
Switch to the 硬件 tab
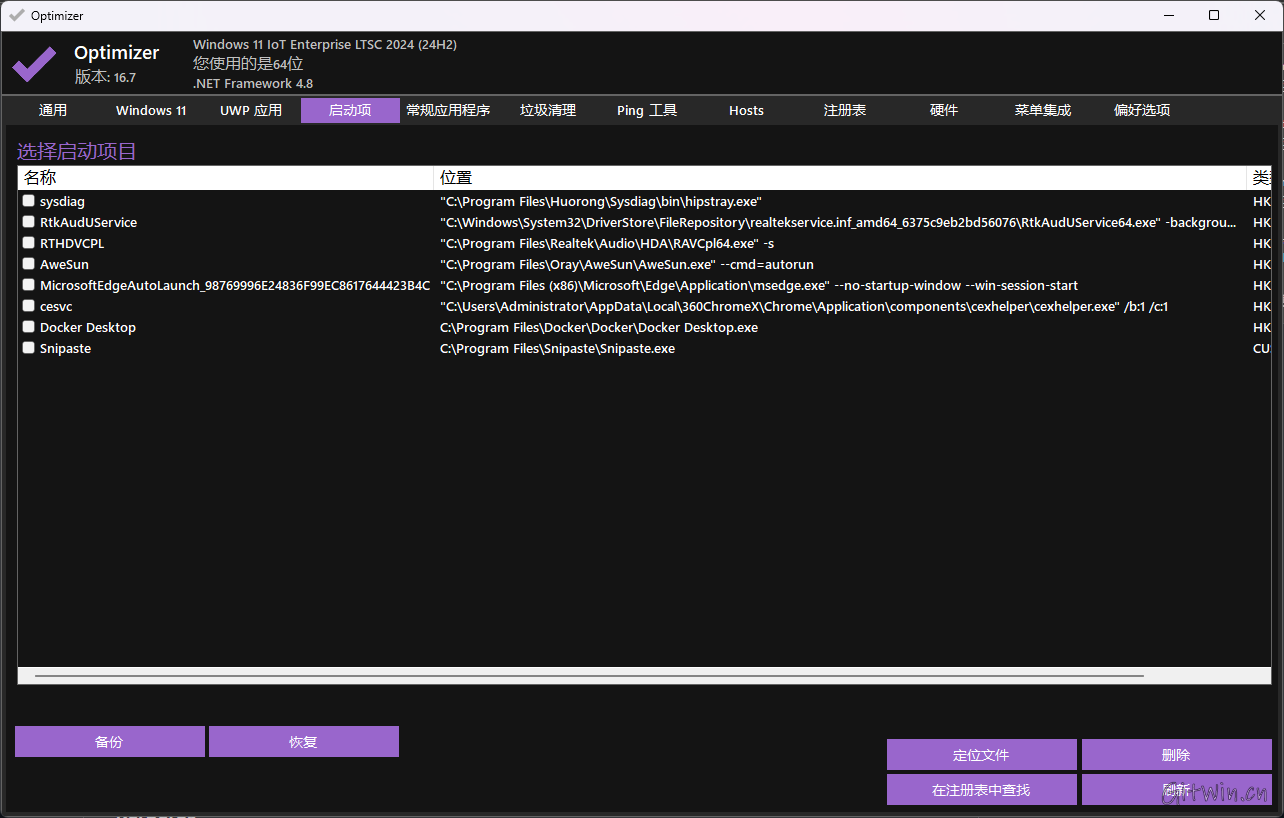[x=943, y=110]
